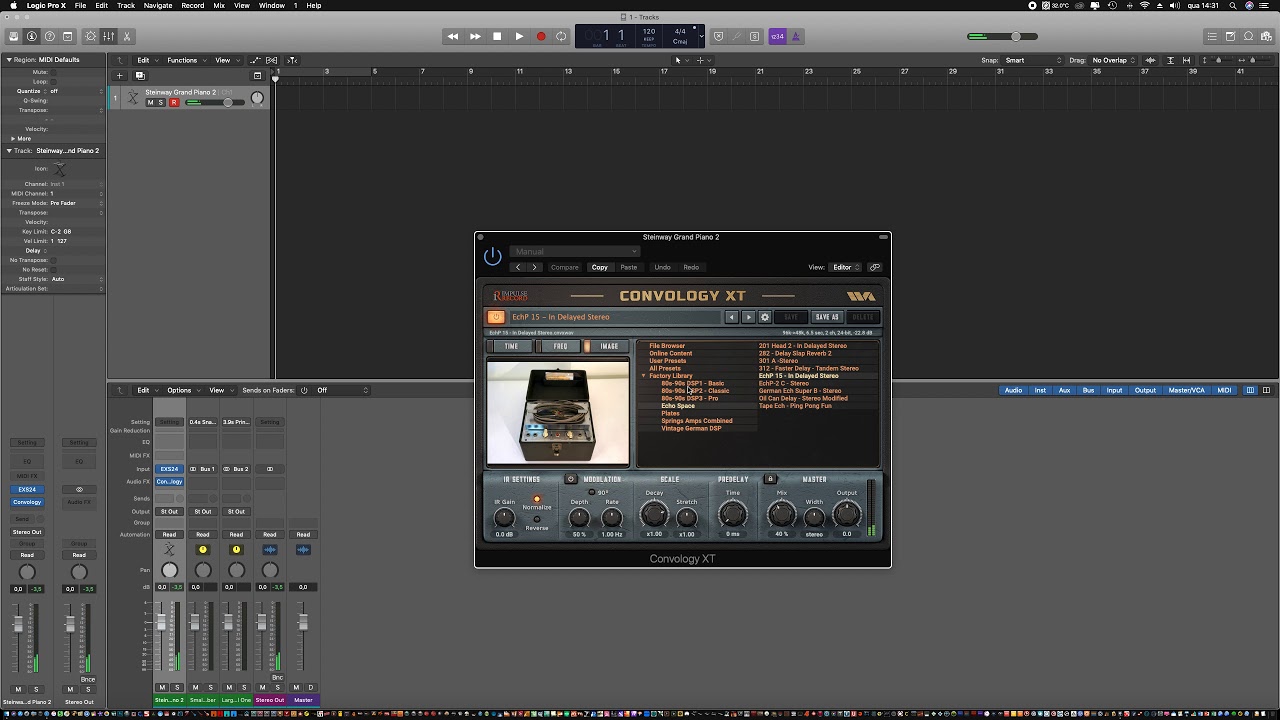1280x720 pixels.
Task: Click the Con..logy Audio FX slot in mixer
Action: pyautogui.click(x=169, y=482)
